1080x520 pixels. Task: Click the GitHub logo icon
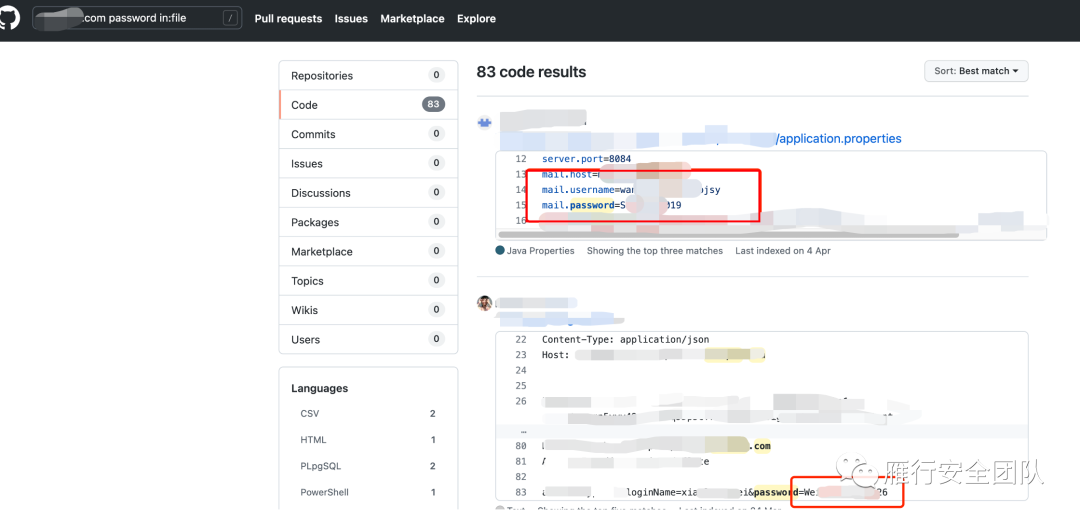pyautogui.click(x=9, y=19)
